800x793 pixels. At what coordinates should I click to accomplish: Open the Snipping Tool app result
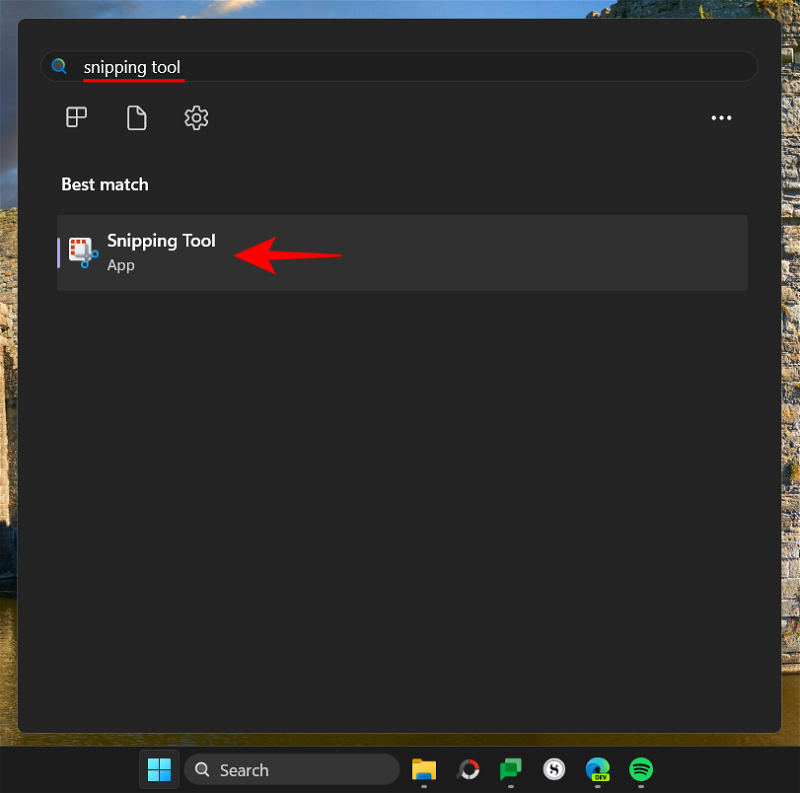coord(402,253)
